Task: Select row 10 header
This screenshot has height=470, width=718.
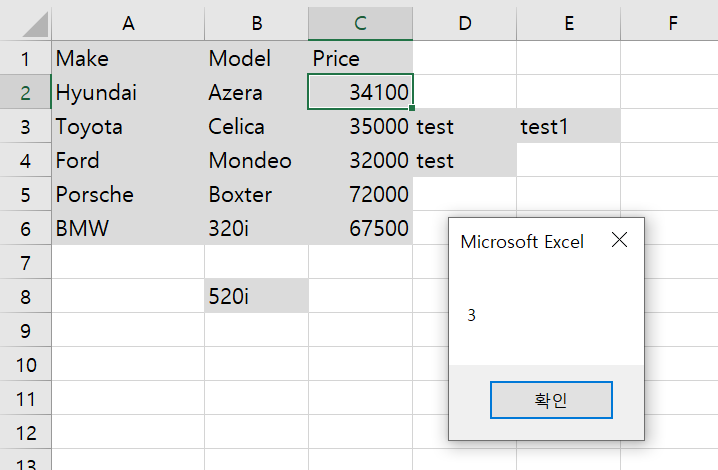Action: point(26,364)
